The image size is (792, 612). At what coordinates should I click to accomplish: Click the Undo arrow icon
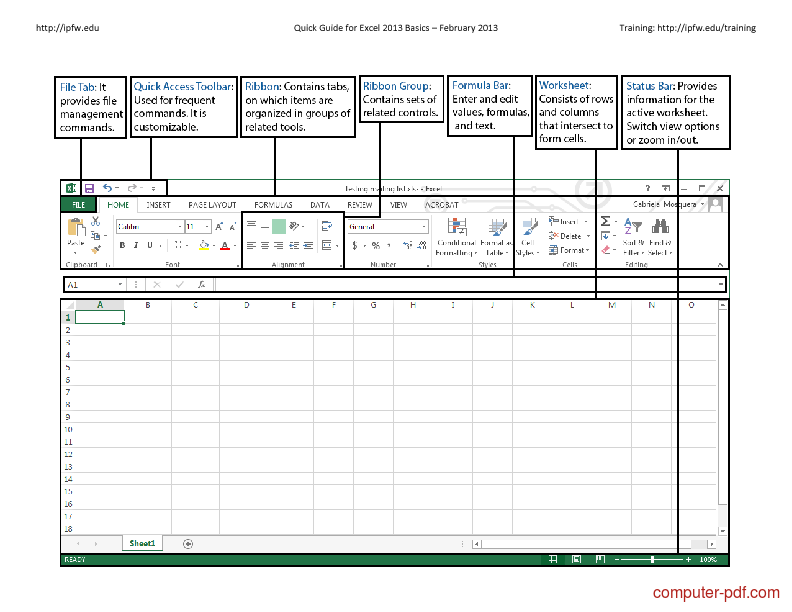pos(108,188)
